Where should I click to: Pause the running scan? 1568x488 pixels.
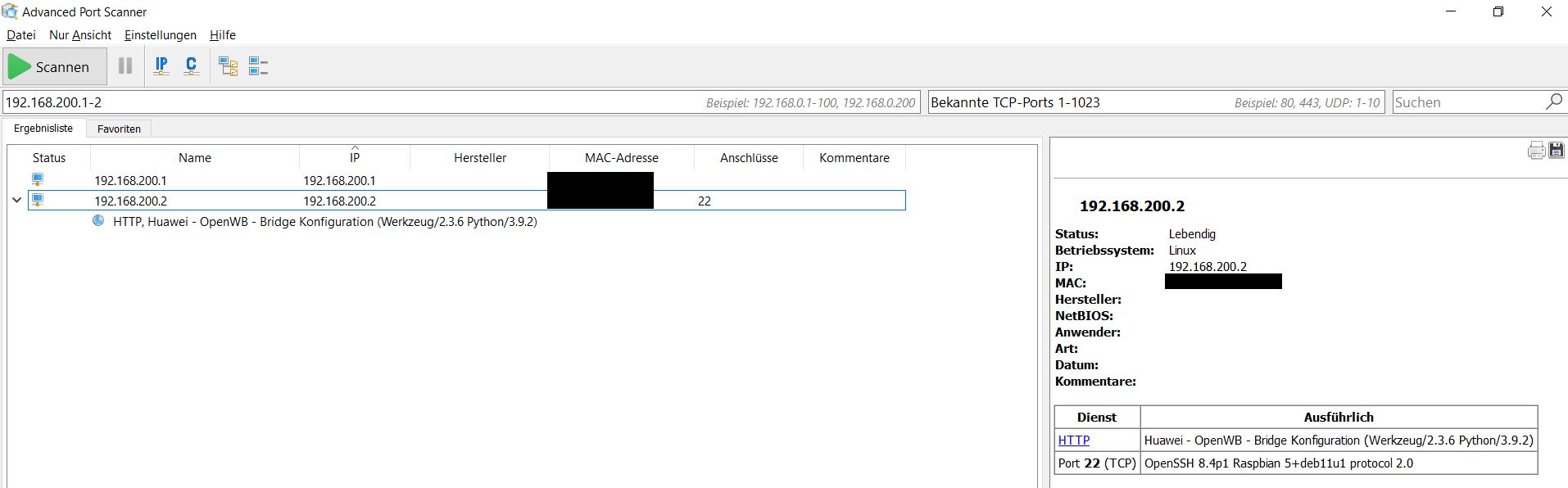125,66
